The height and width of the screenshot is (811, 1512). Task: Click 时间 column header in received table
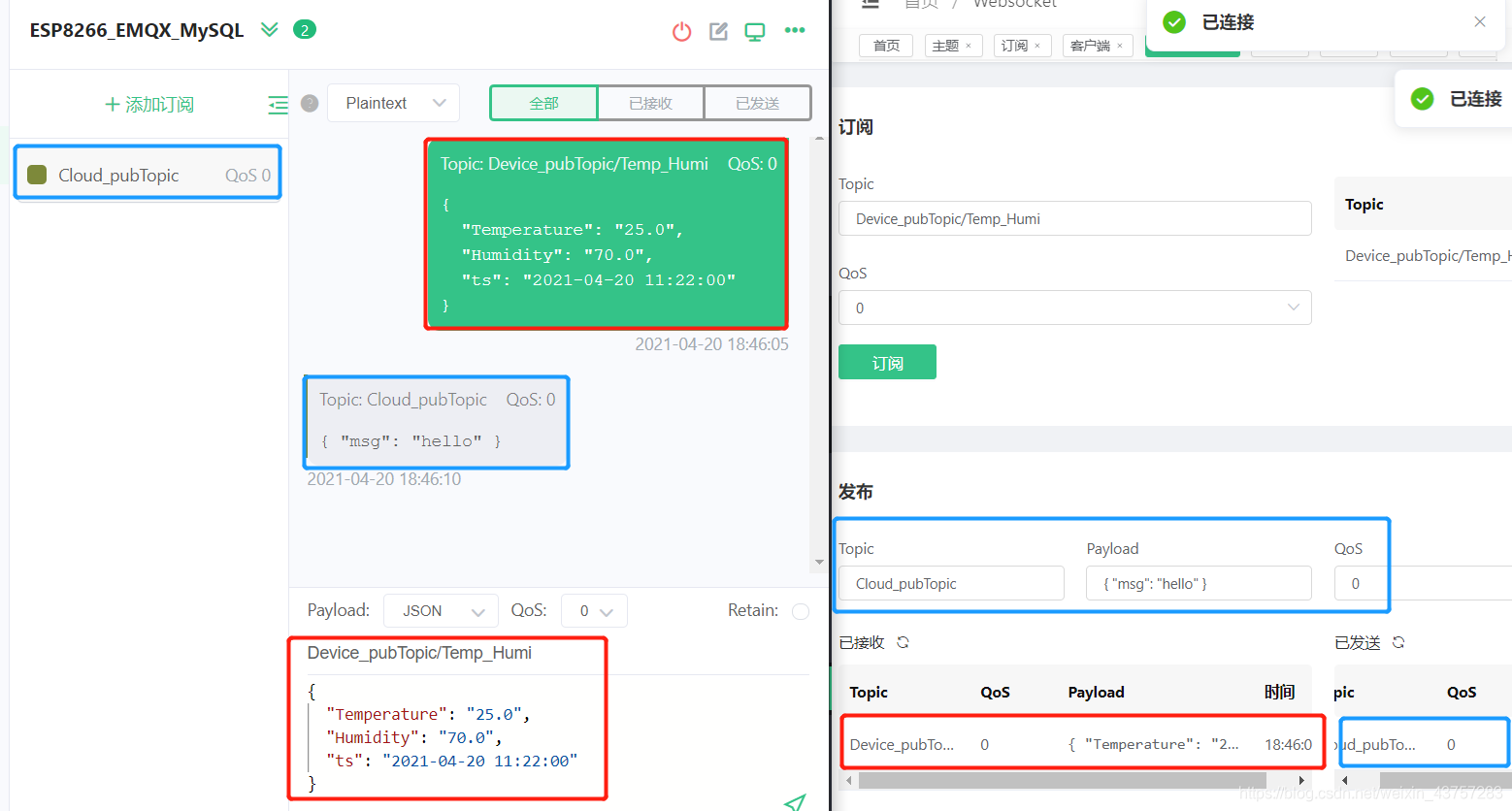[1279, 692]
